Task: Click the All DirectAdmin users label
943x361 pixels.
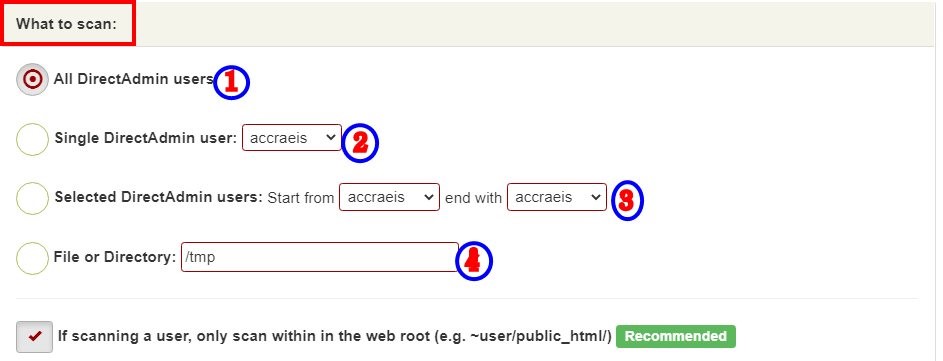Action: click(134, 79)
